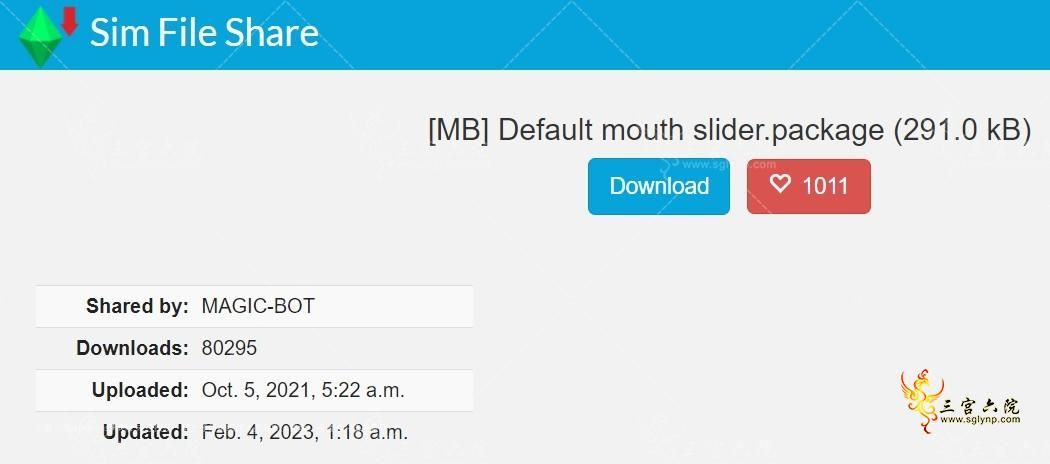The height and width of the screenshot is (464, 1050).
Task: Click the faint sglynp watermark above Download
Action: 722,163
